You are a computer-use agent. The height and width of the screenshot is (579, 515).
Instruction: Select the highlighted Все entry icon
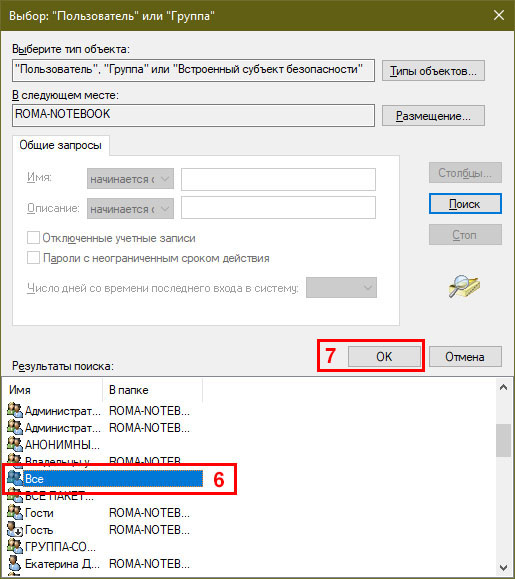coord(15,478)
